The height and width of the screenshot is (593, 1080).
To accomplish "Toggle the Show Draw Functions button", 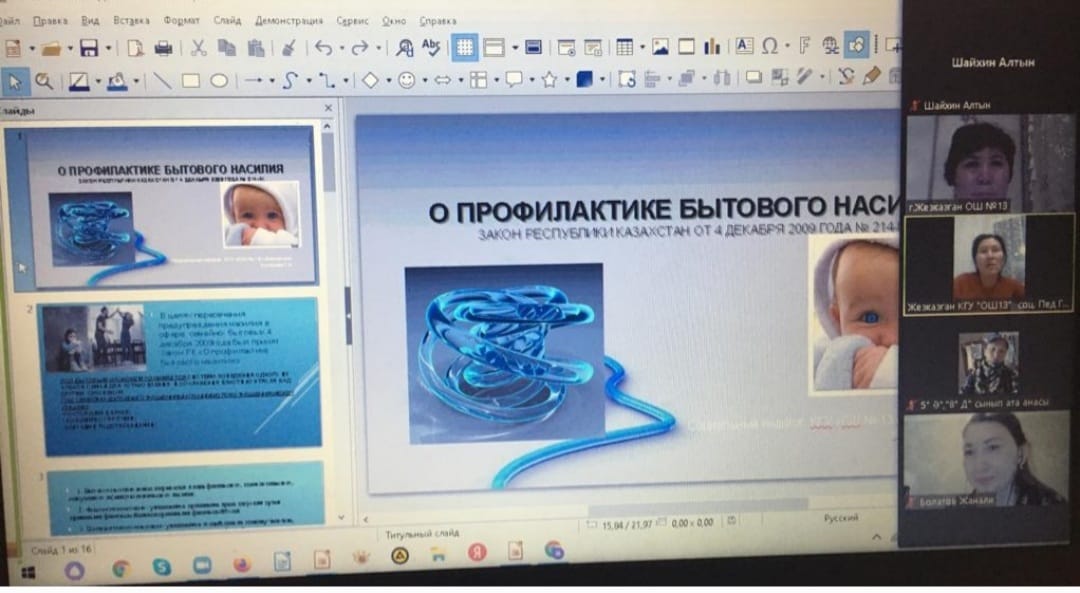I will pos(857,45).
